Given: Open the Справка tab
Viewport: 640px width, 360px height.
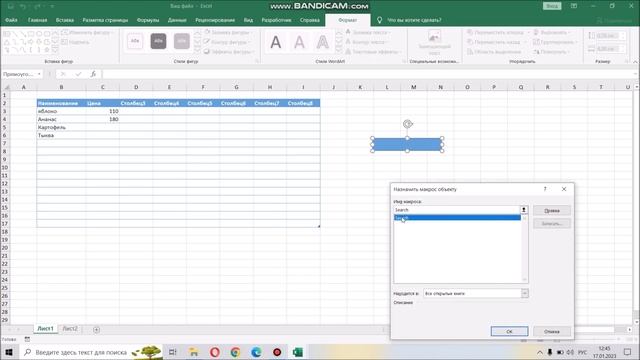Looking at the screenshot, I should (x=310, y=20).
